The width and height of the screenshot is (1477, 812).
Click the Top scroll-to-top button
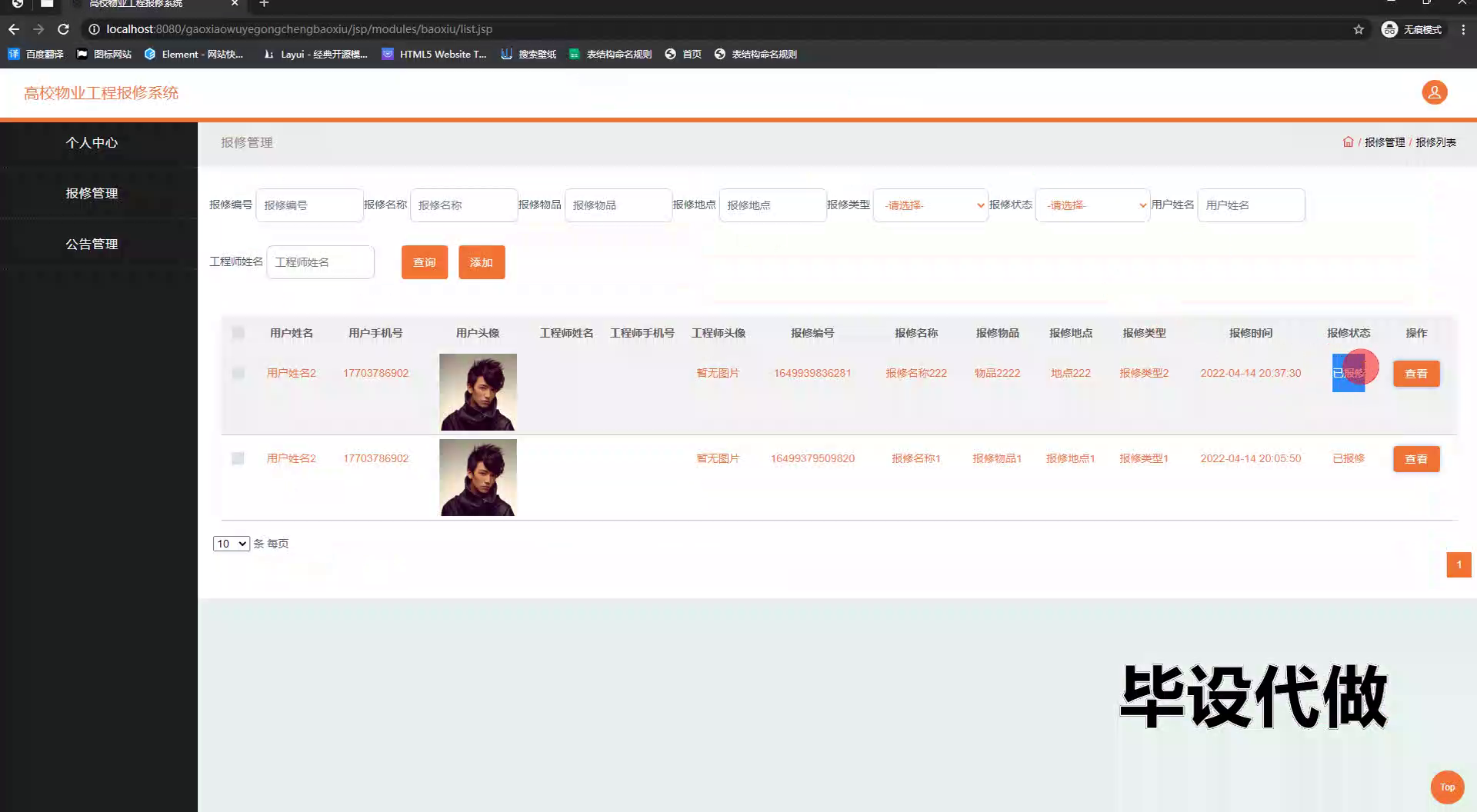1447,787
